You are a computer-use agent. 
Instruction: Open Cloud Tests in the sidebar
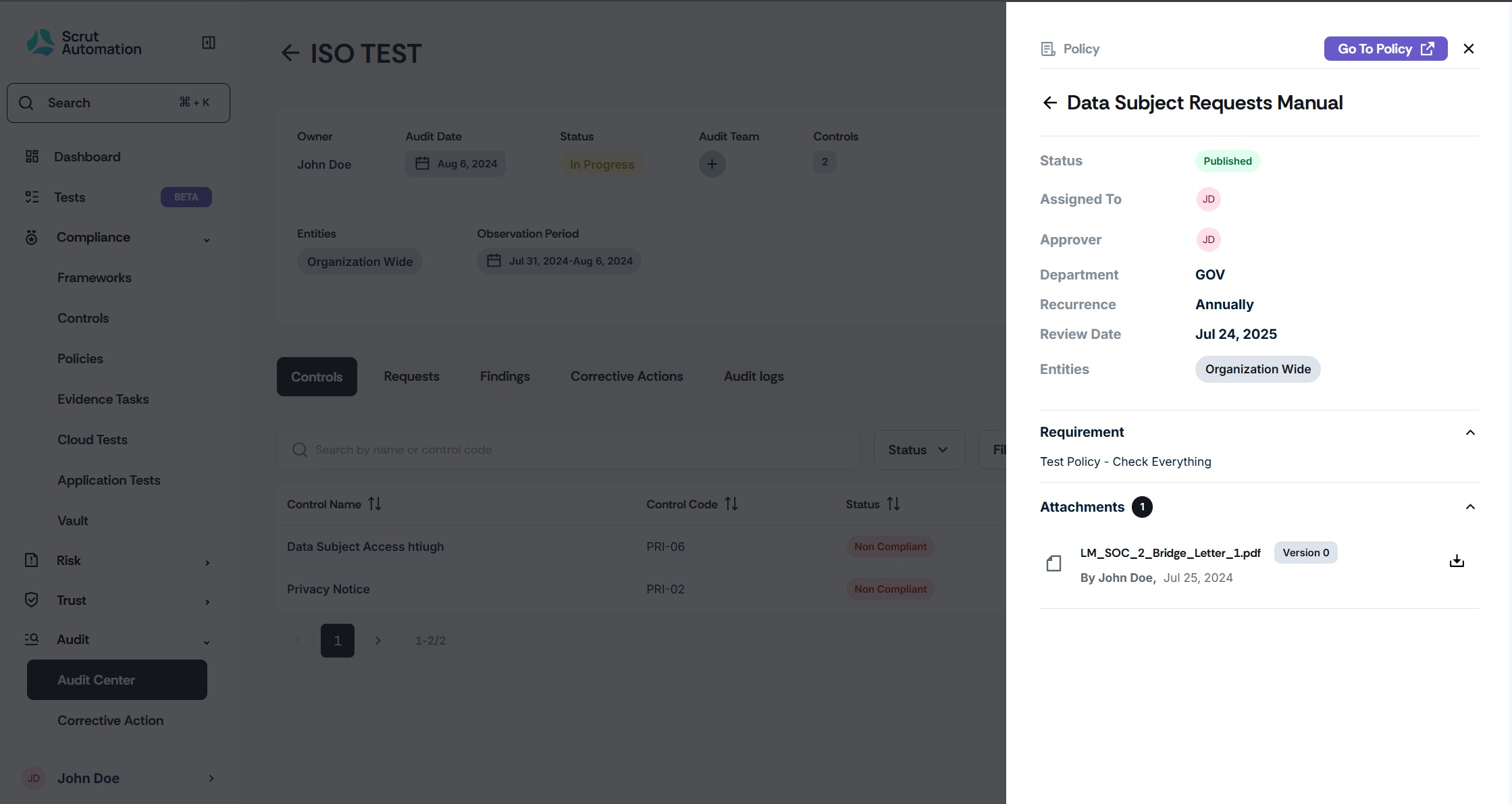(93, 439)
